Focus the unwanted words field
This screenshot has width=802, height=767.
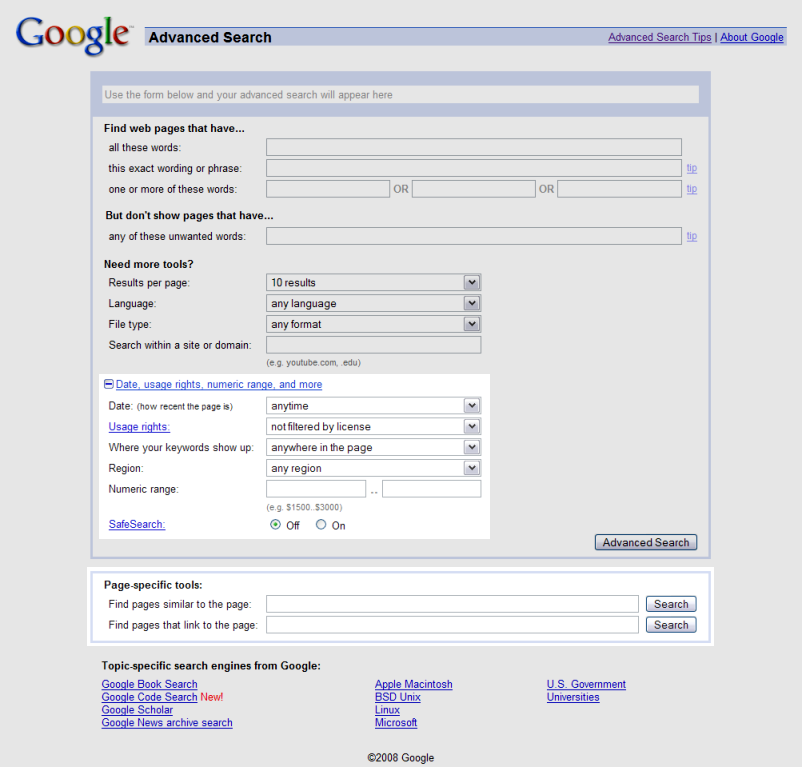[474, 236]
